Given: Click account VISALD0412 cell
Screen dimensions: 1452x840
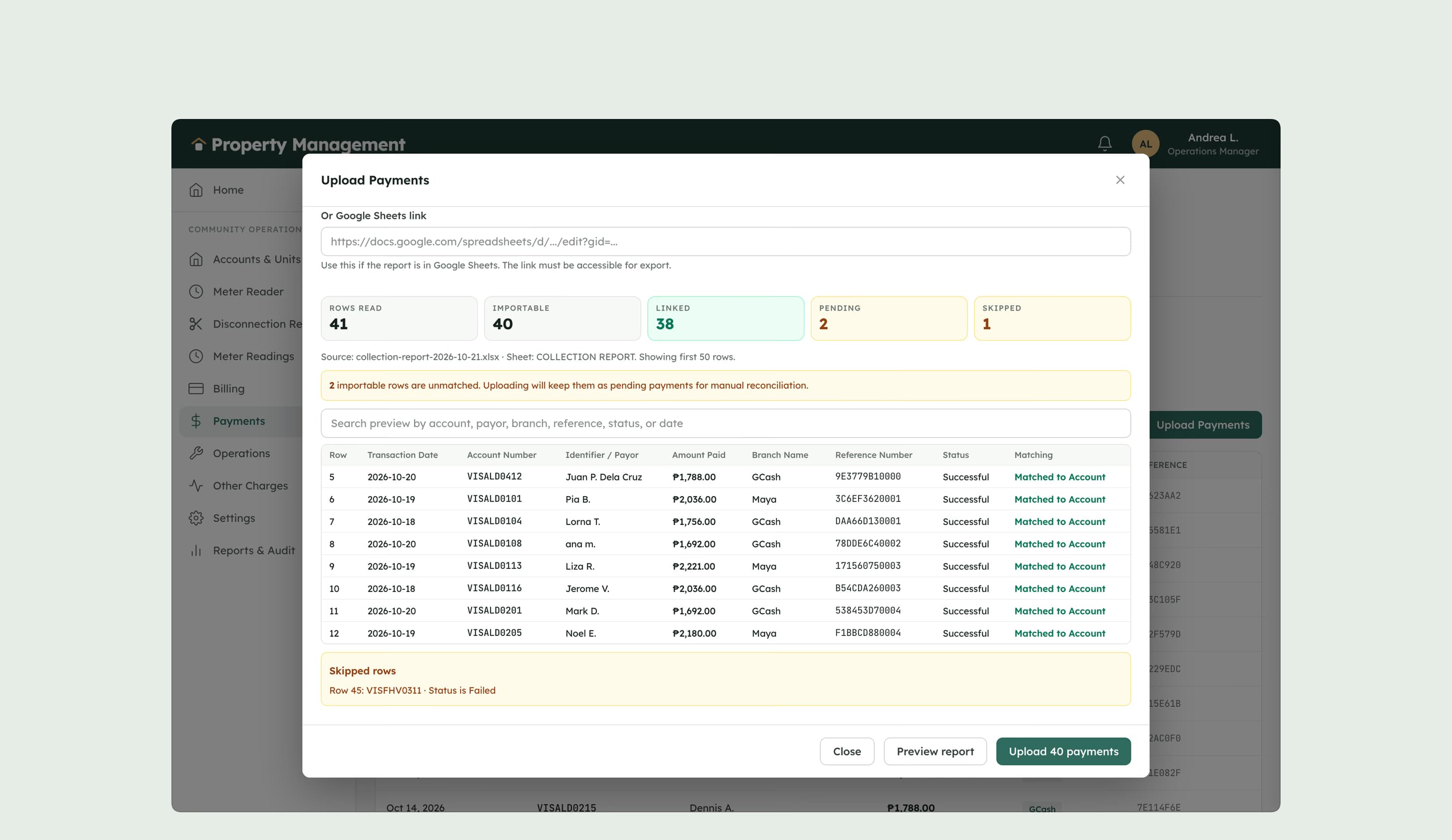Looking at the screenshot, I should (495, 476).
